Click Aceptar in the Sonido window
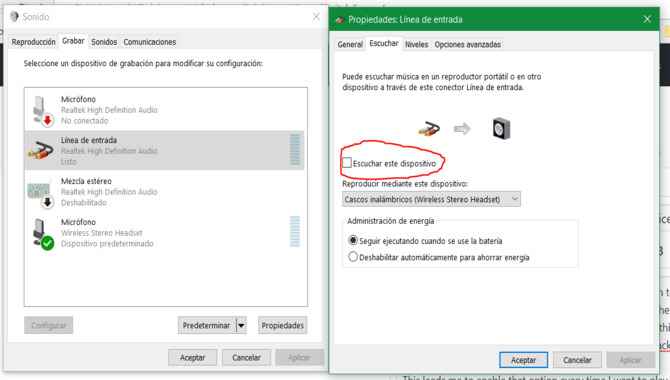The height and width of the screenshot is (380, 670). pos(192,357)
